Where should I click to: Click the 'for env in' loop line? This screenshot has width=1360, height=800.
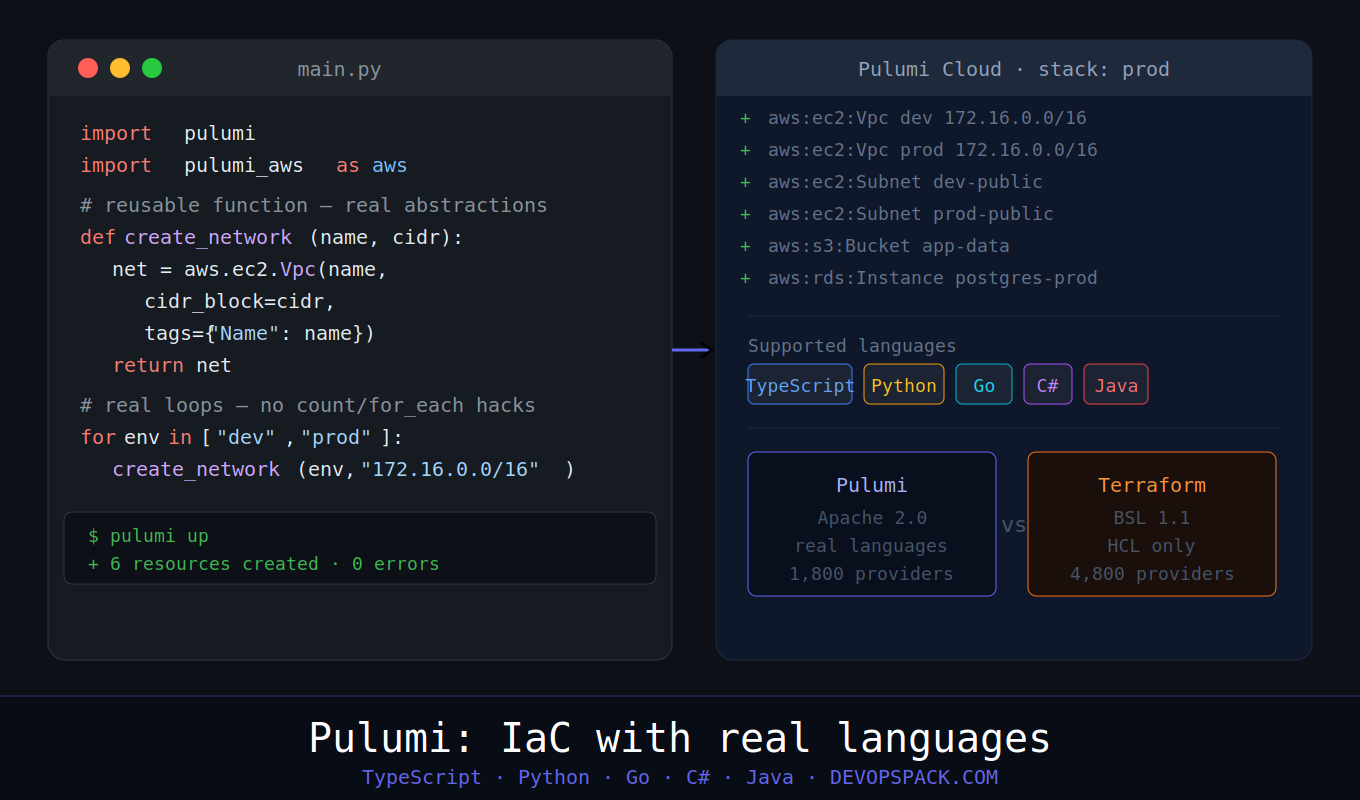[x=241, y=437]
